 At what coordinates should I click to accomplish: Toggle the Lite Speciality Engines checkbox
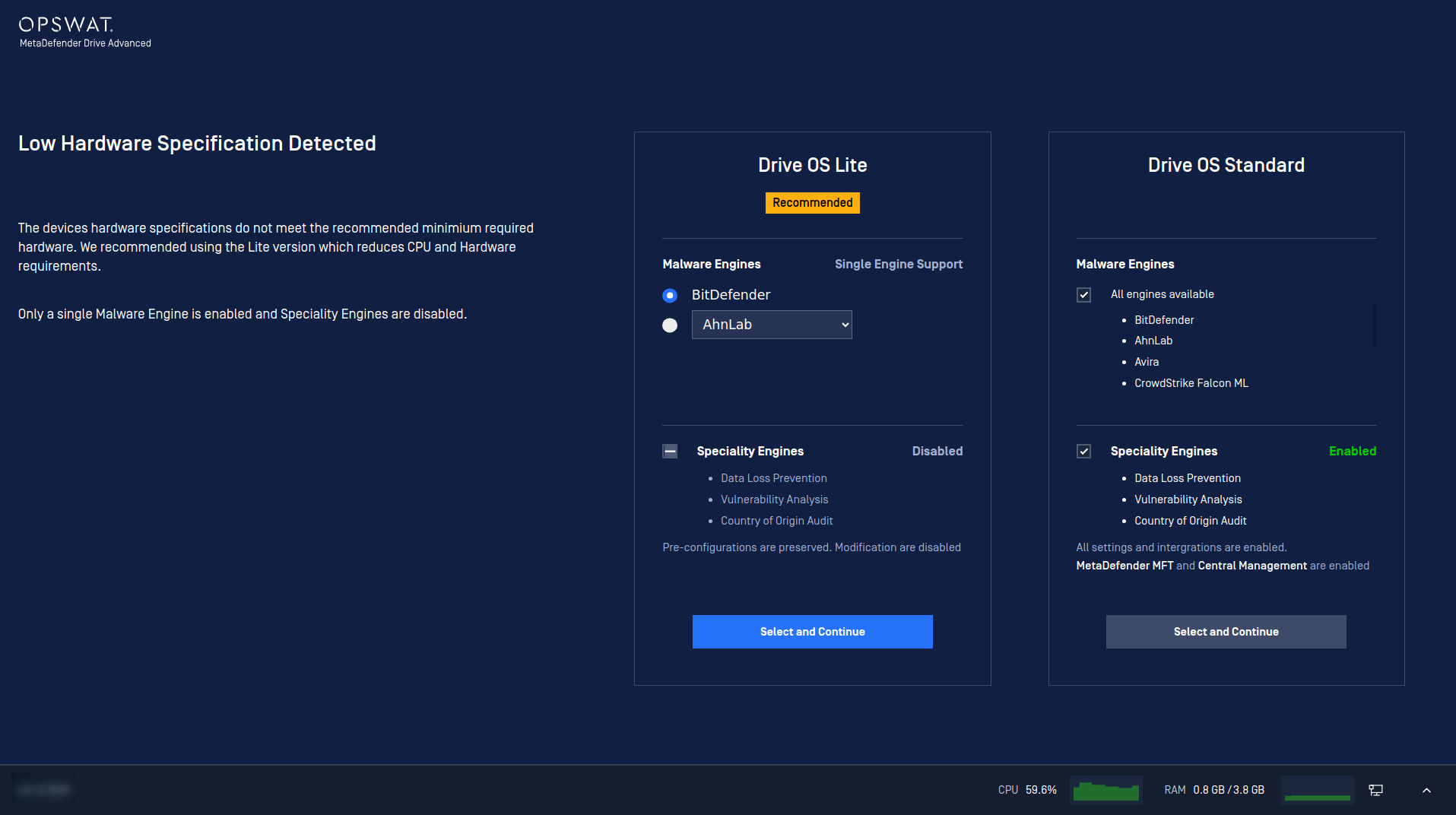click(670, 452)
